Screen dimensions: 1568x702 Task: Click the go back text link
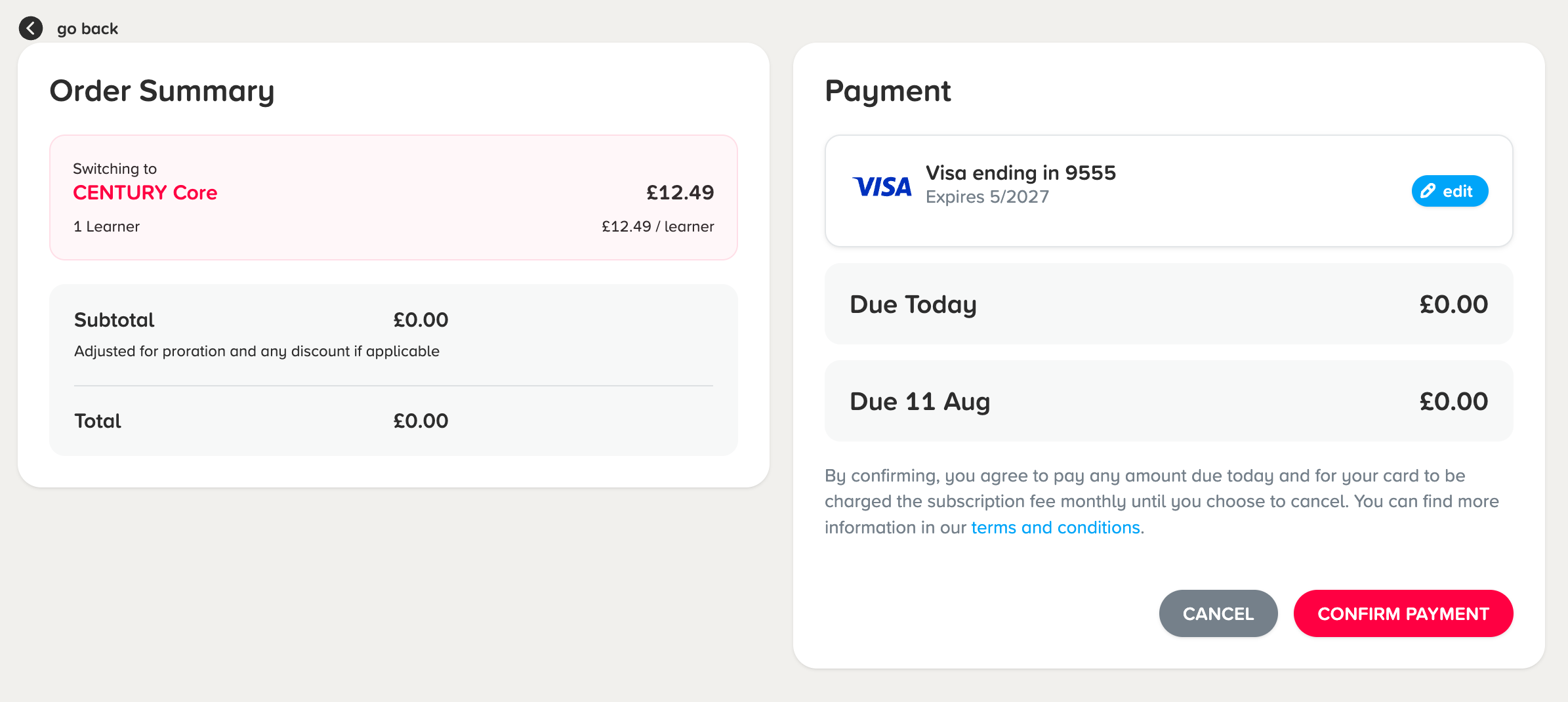pos(87,29)
